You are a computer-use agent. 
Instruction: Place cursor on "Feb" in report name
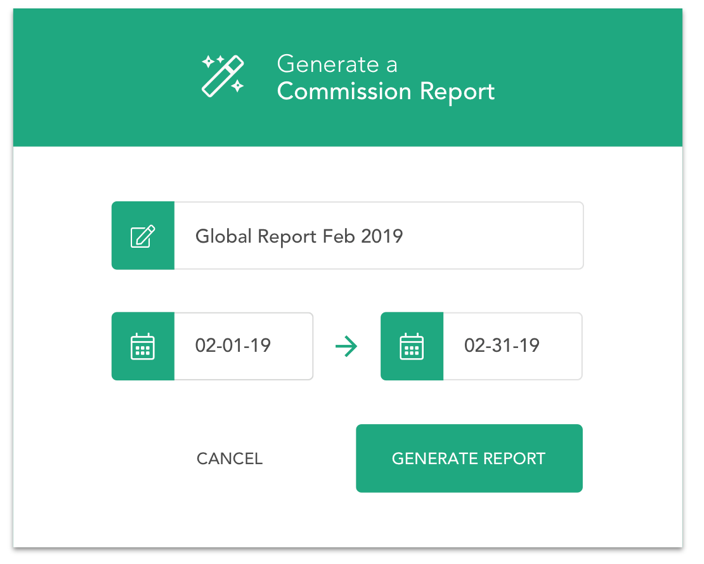[339, 236]
